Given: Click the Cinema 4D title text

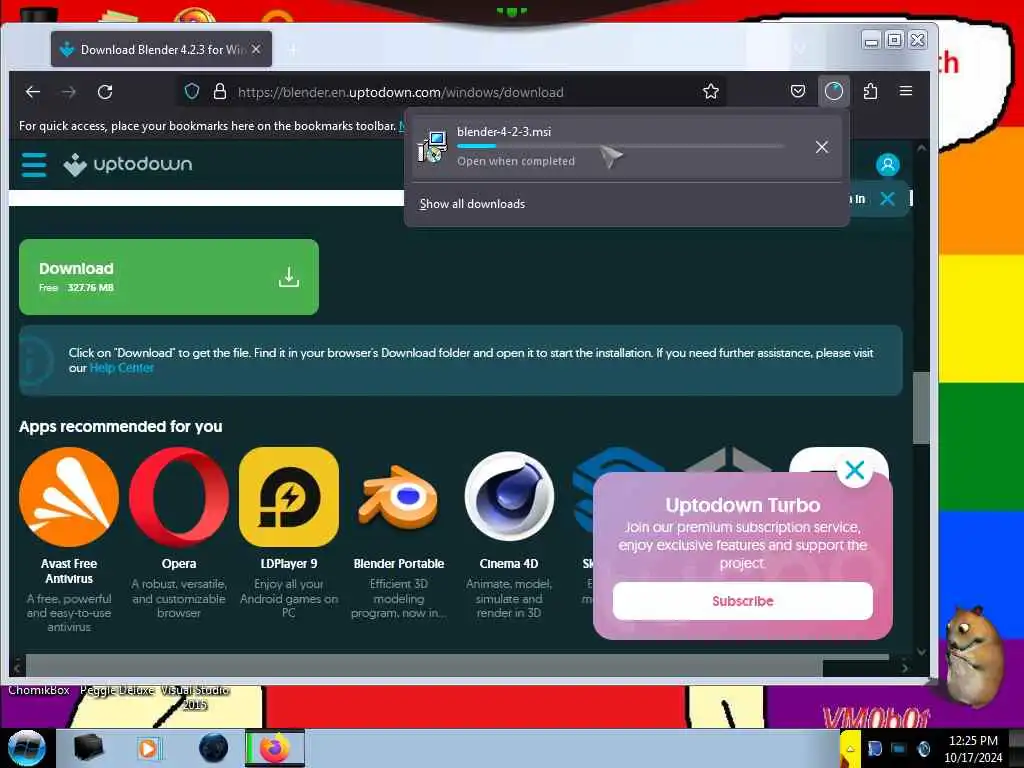Looking at the screenshot, I should tap(509, 564).
